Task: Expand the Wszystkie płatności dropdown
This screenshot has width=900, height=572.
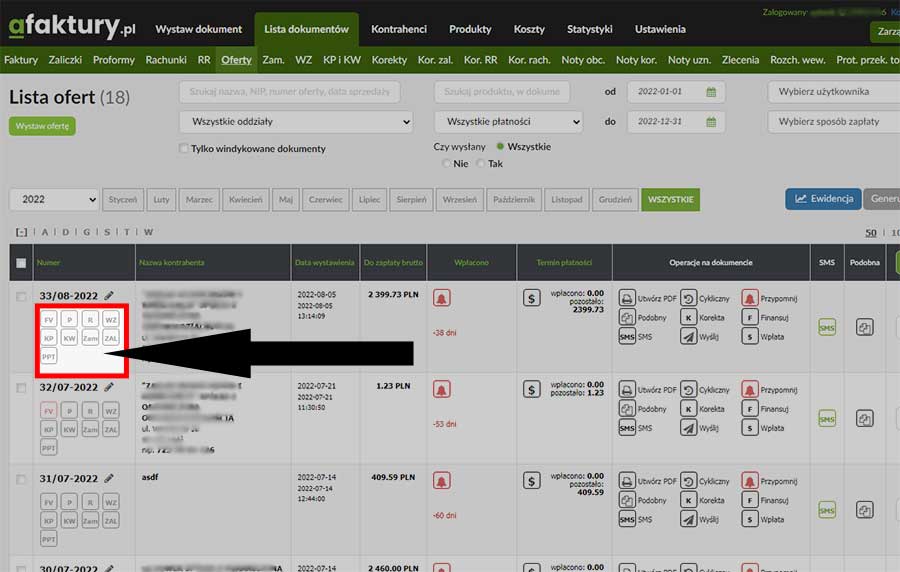Action: point(508,122)
